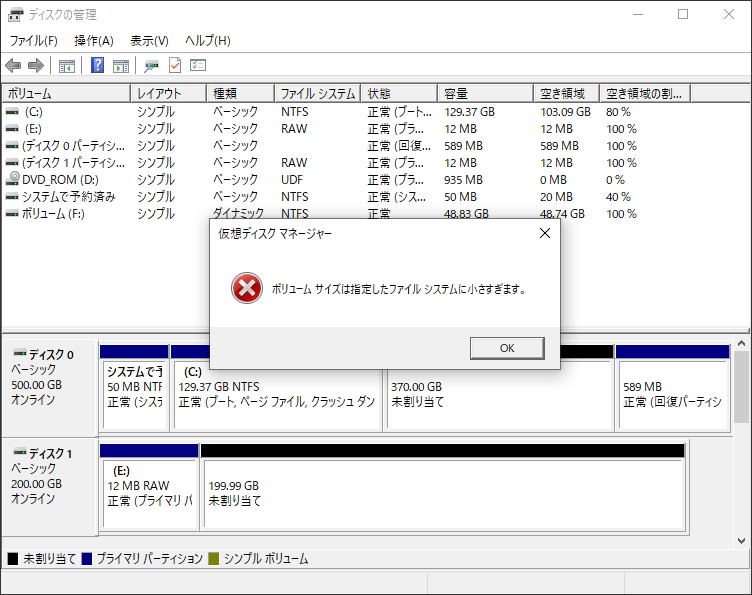Click the blue help question mark icon

[x=98, y=66]
